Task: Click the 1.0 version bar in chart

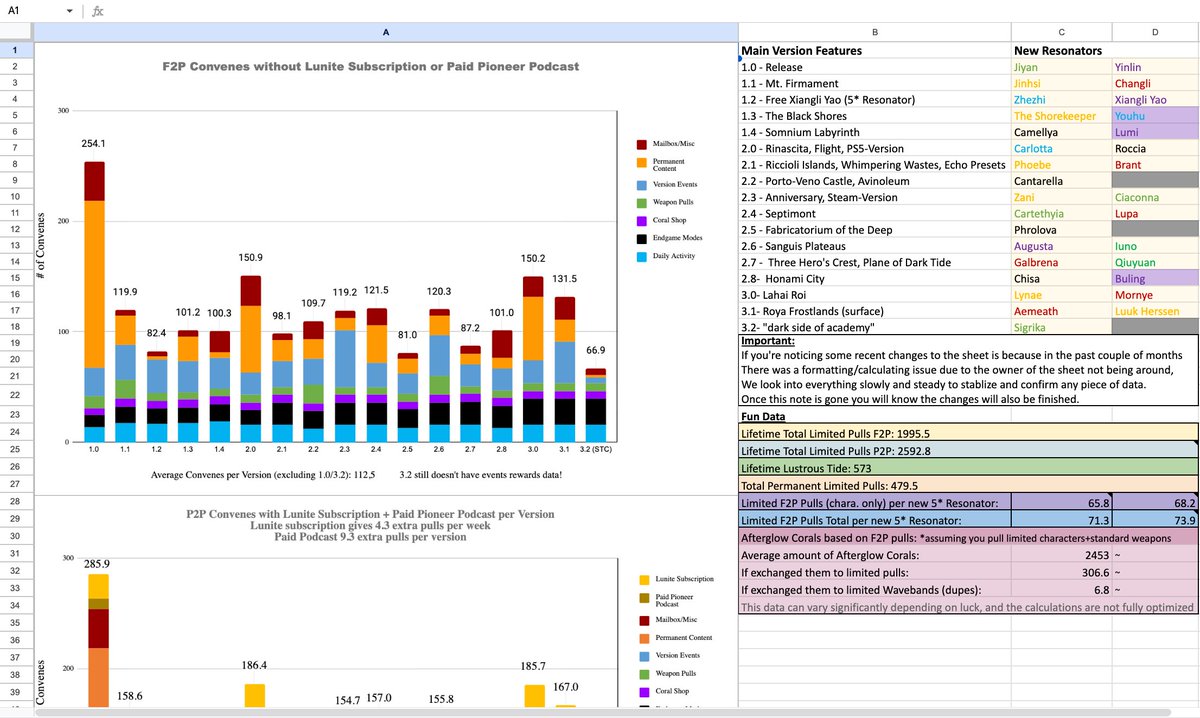Action: point(94,301)
